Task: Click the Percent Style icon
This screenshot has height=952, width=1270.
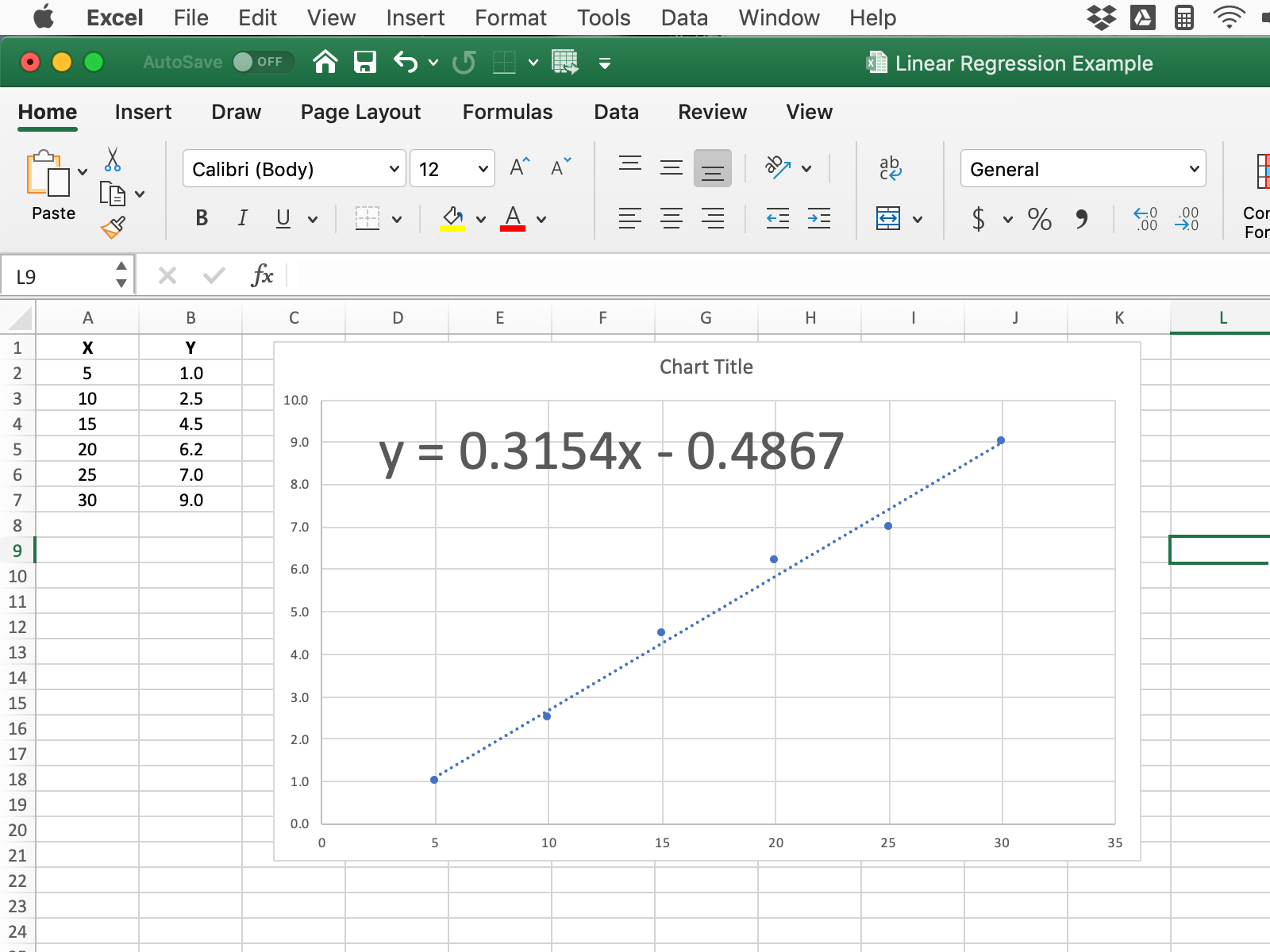Action: point(1039,219)
